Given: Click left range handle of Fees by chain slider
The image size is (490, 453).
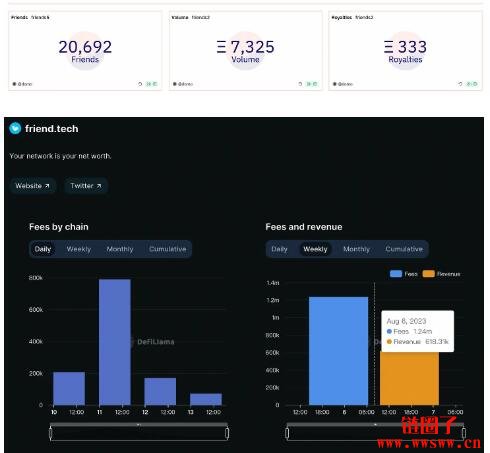Looking at the screenshot, I should (51, 433).
